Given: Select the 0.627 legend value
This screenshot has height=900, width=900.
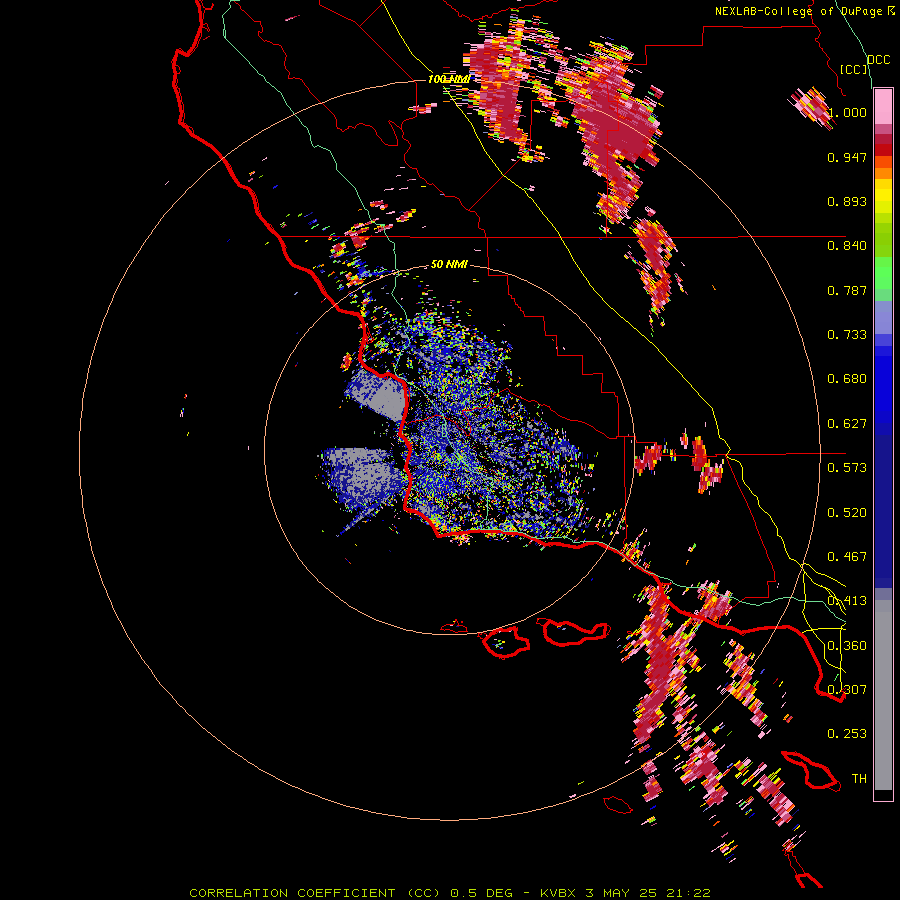Looking at the screenshot, I should pyautogui.click(x=847, y=424).
